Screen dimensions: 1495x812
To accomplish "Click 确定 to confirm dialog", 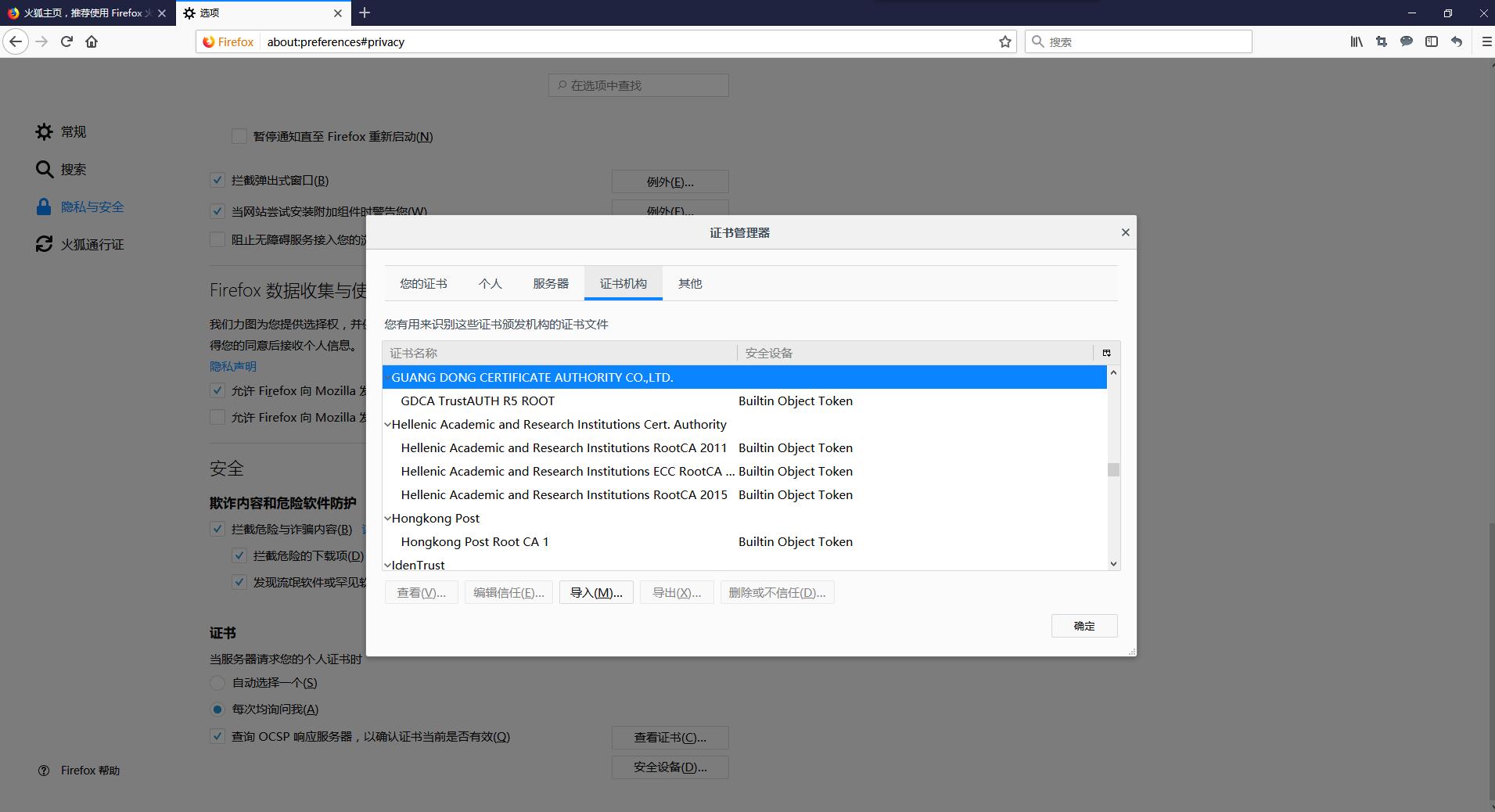I will (x=1084, y=626).
